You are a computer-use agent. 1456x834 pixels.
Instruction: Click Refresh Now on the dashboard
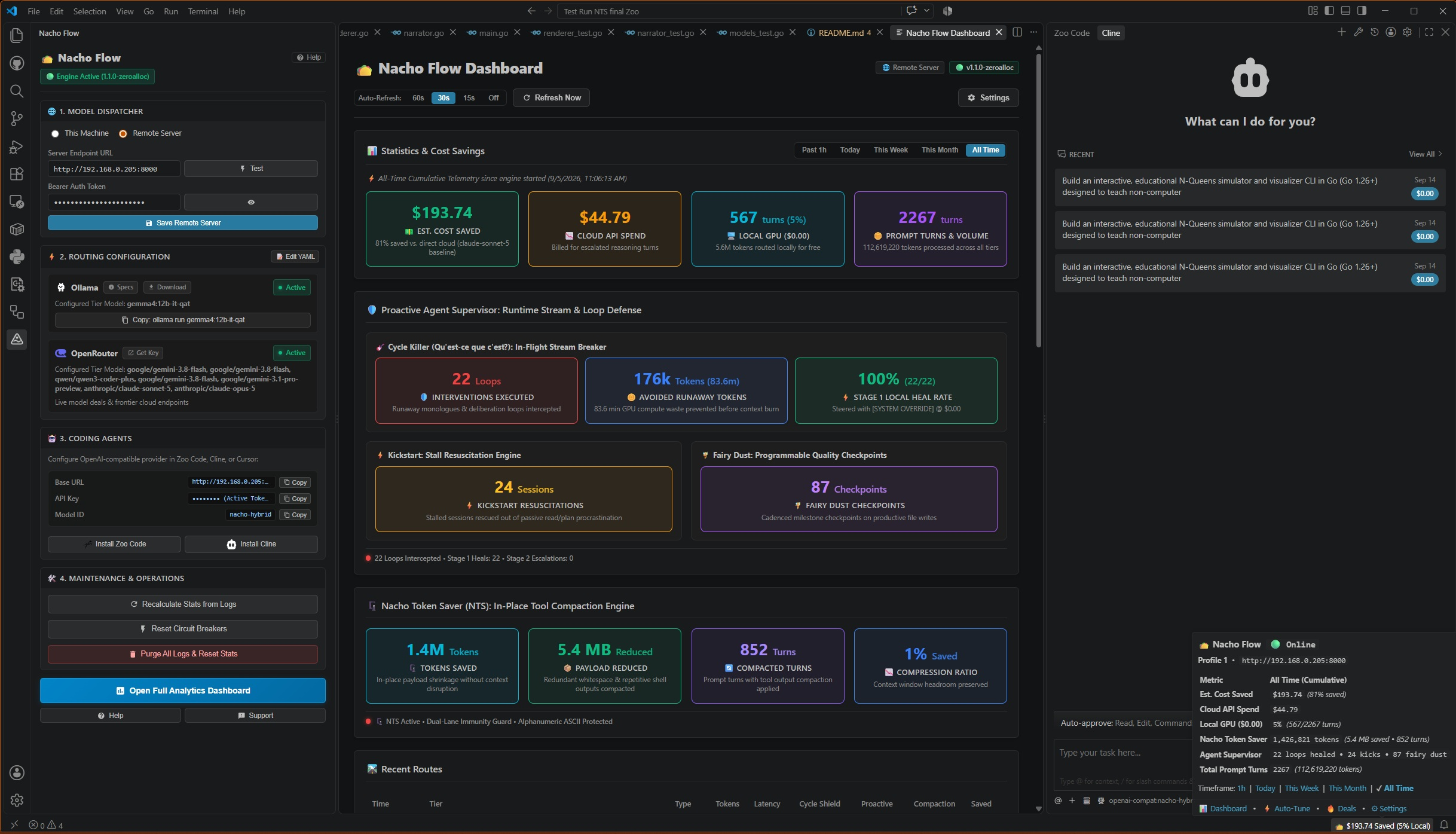pos(551,98)
